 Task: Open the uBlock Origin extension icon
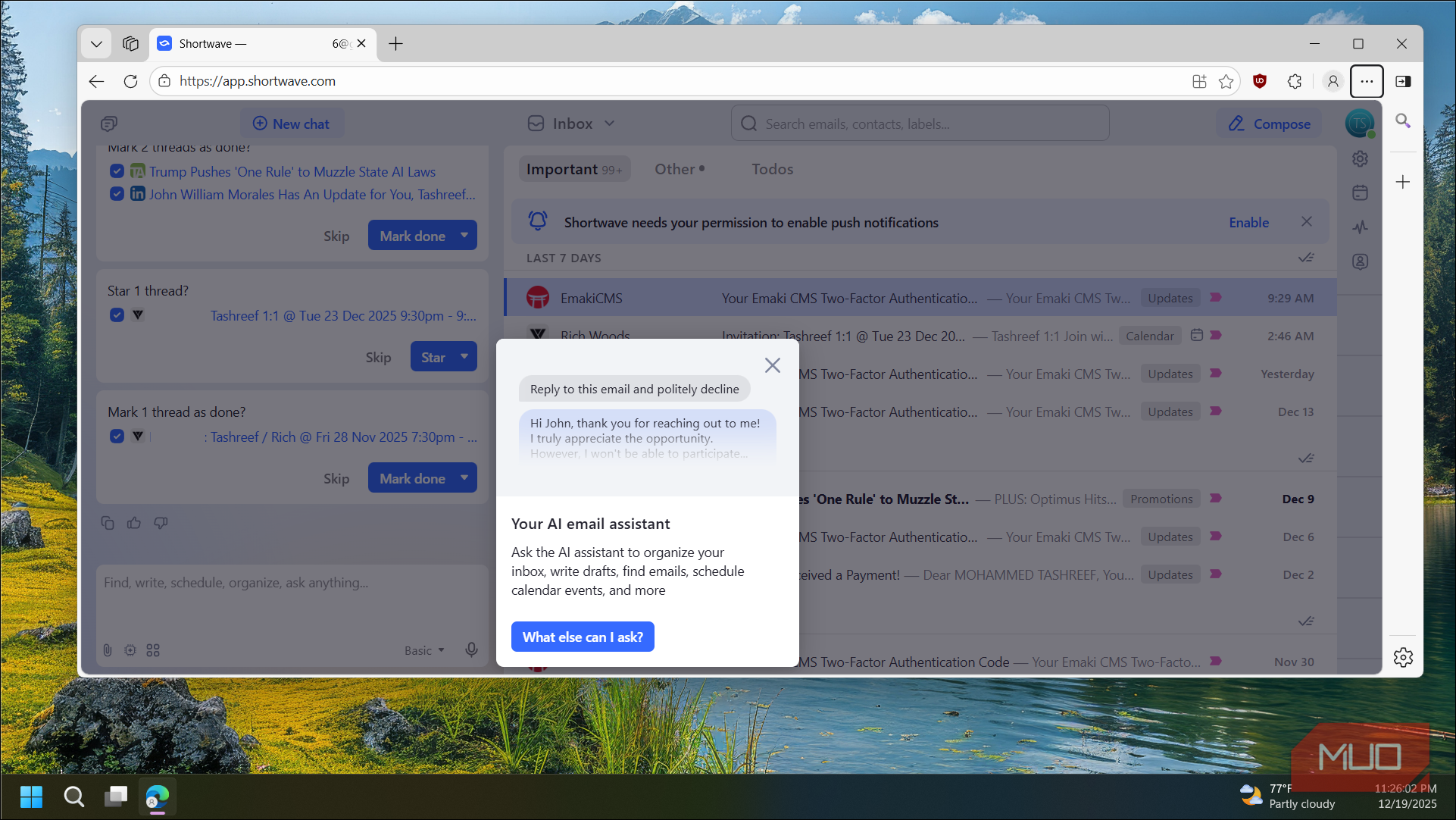(1260, 81)
